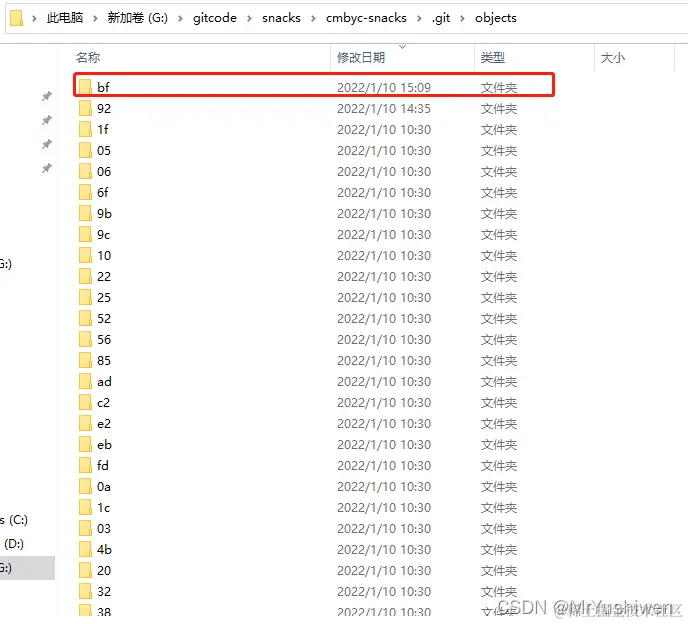688x624 pixels.
Task: Click the folder icon in the address bar
Action: 16,18
